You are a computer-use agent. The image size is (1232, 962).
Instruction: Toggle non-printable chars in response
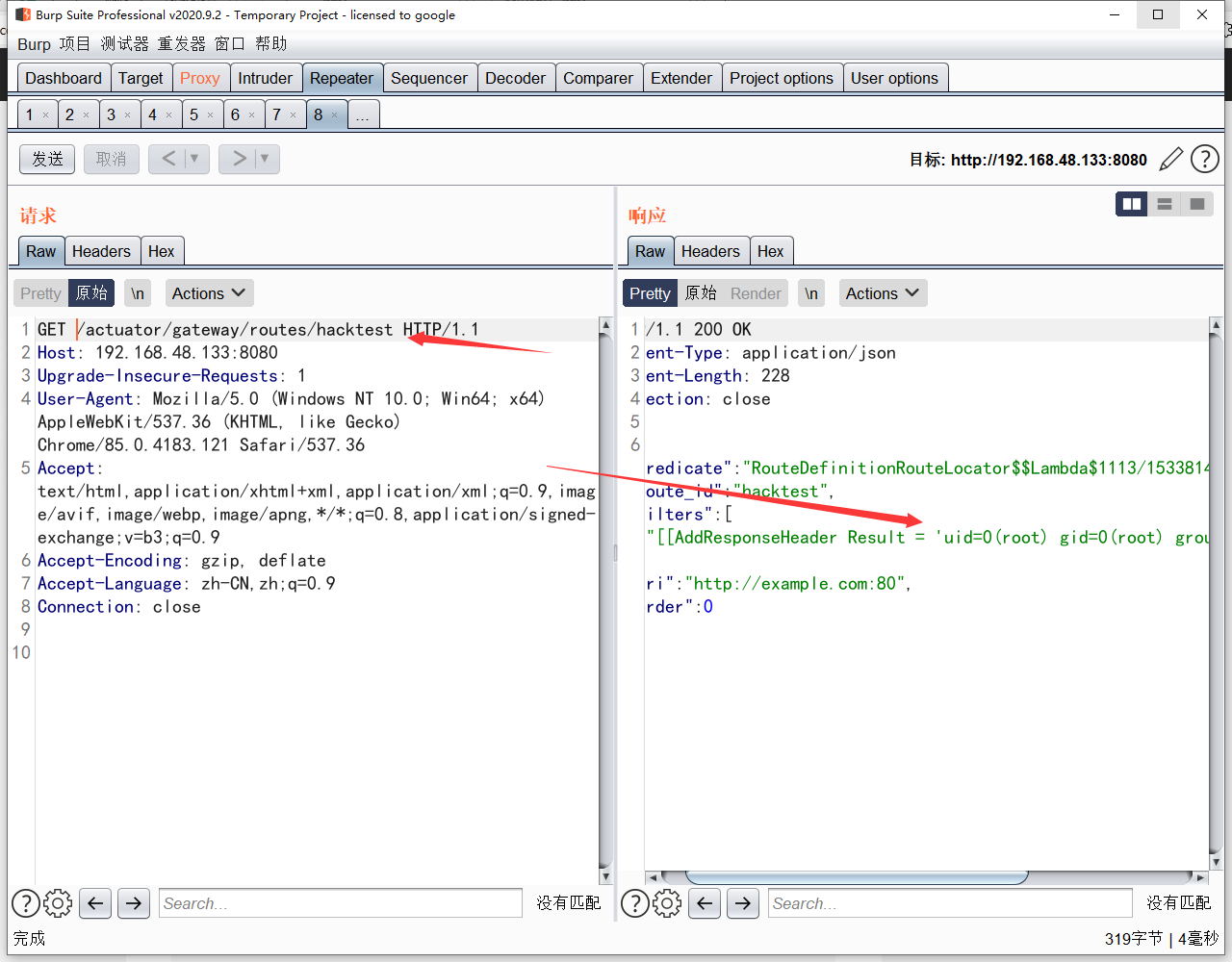811,293
